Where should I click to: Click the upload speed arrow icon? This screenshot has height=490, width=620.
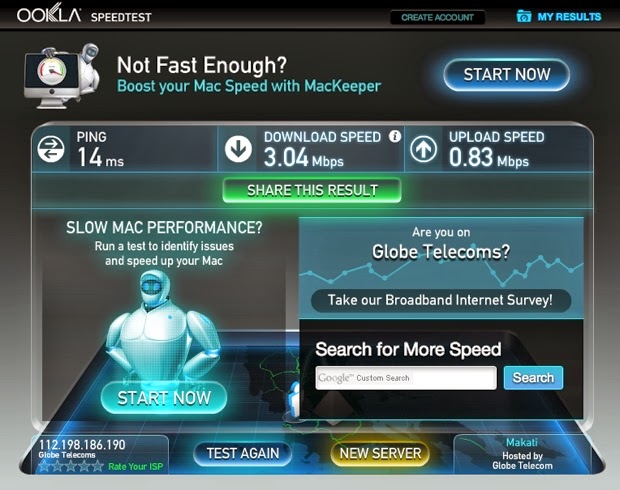click(x=423, y=149)
